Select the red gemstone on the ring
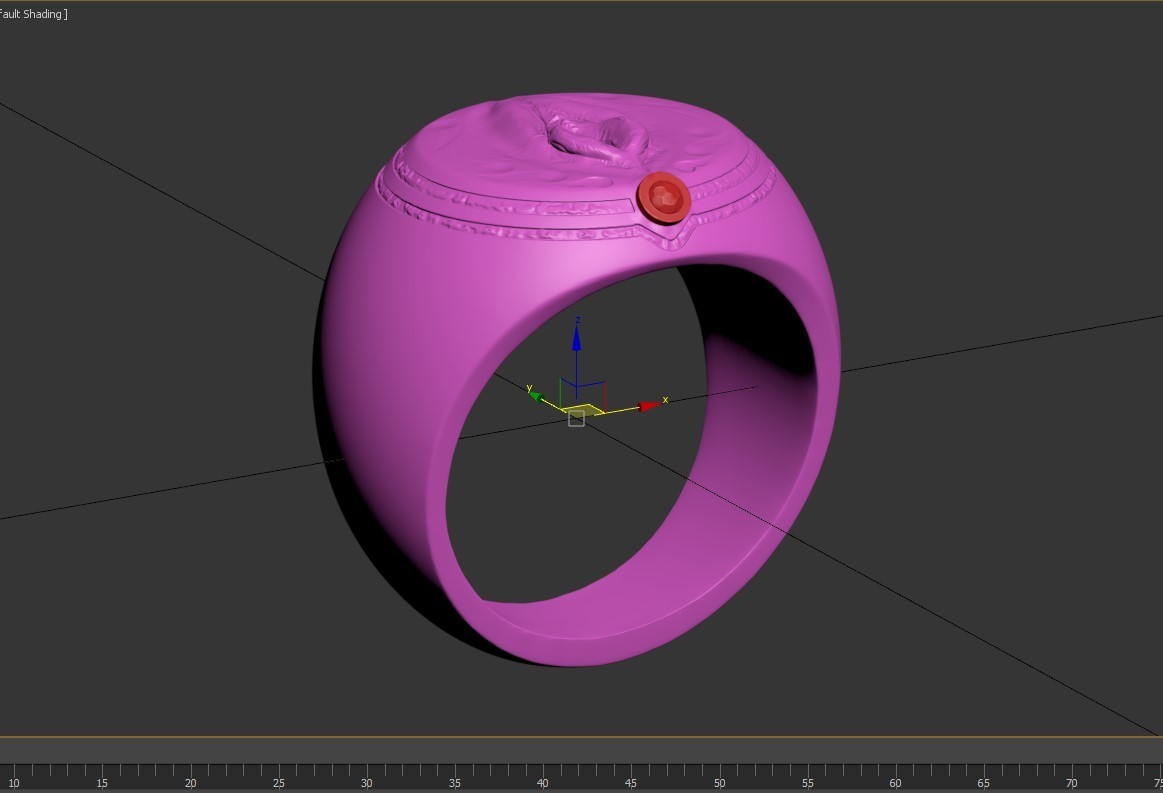Image resolution: width=1163 pixels, height=793 pixels. [x=663, y=196]
